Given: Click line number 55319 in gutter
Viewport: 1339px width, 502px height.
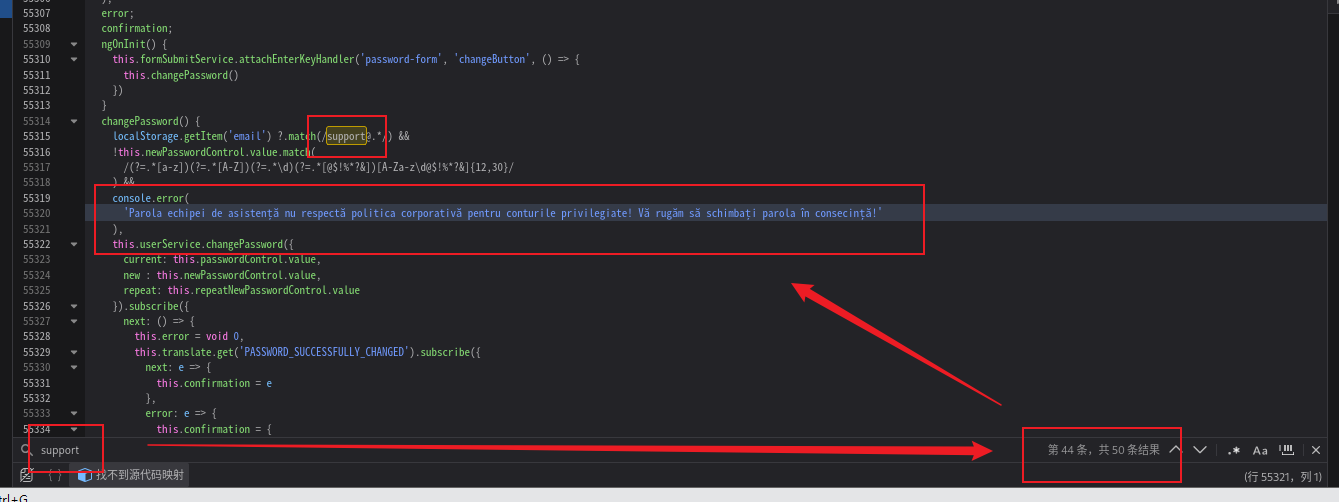Looking at the screenshot, I should pyautogui.click(x=37, y=198).
